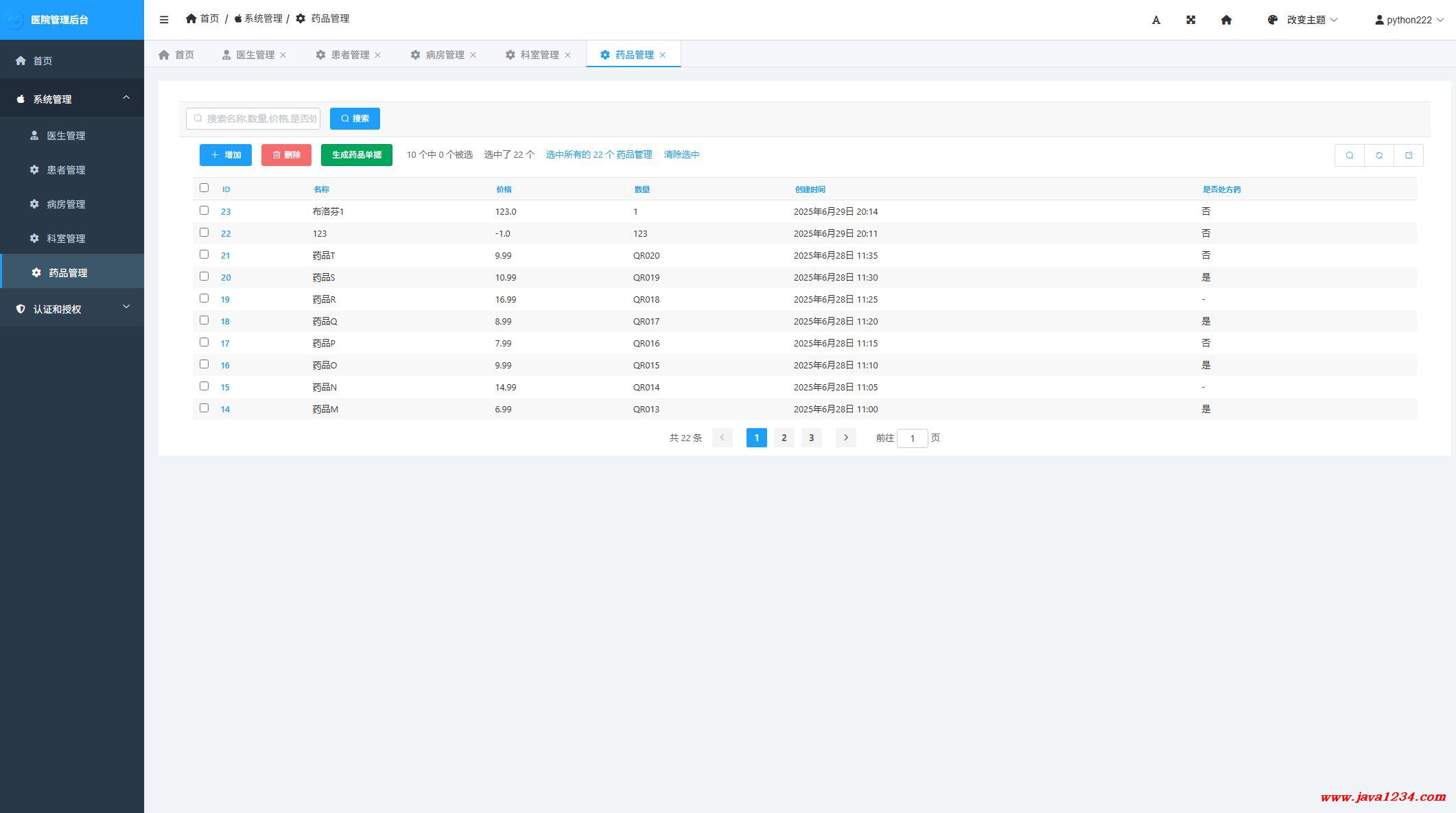Check the checkbox for row ID 23
Viewport: 1456px width, 813px height.
point(204,211)
